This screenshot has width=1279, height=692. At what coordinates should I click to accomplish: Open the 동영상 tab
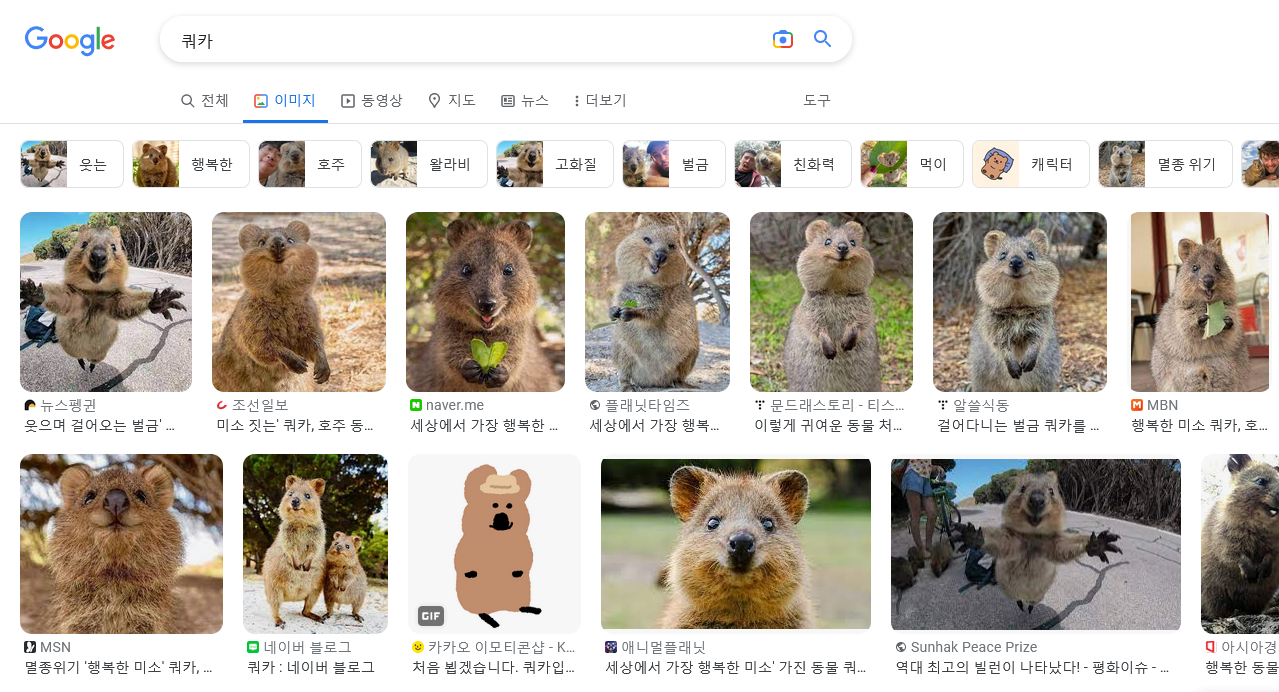[372, 101]
